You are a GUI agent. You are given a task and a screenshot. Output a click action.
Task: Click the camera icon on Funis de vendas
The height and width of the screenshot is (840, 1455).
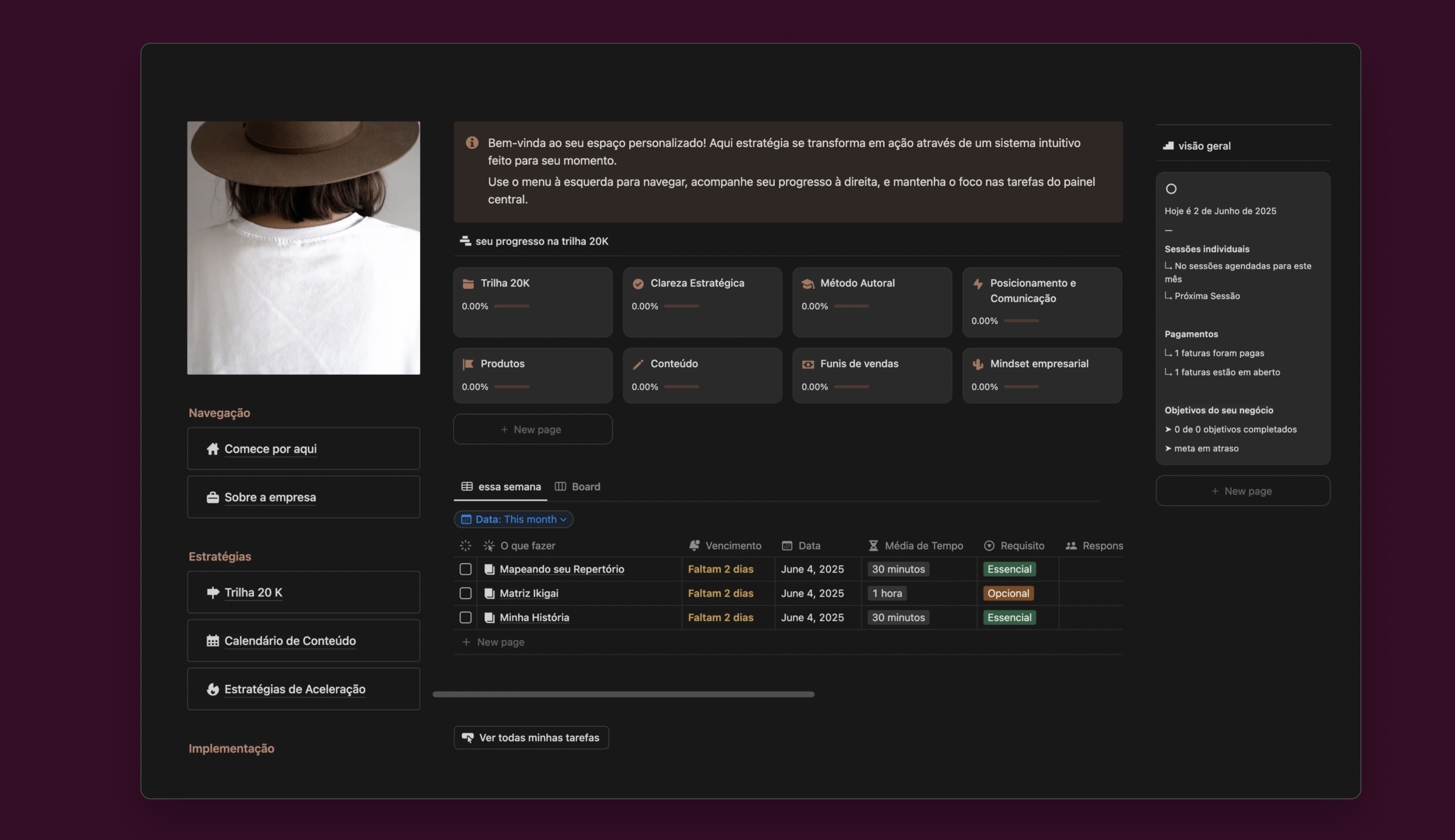click(x=807, y=364)
